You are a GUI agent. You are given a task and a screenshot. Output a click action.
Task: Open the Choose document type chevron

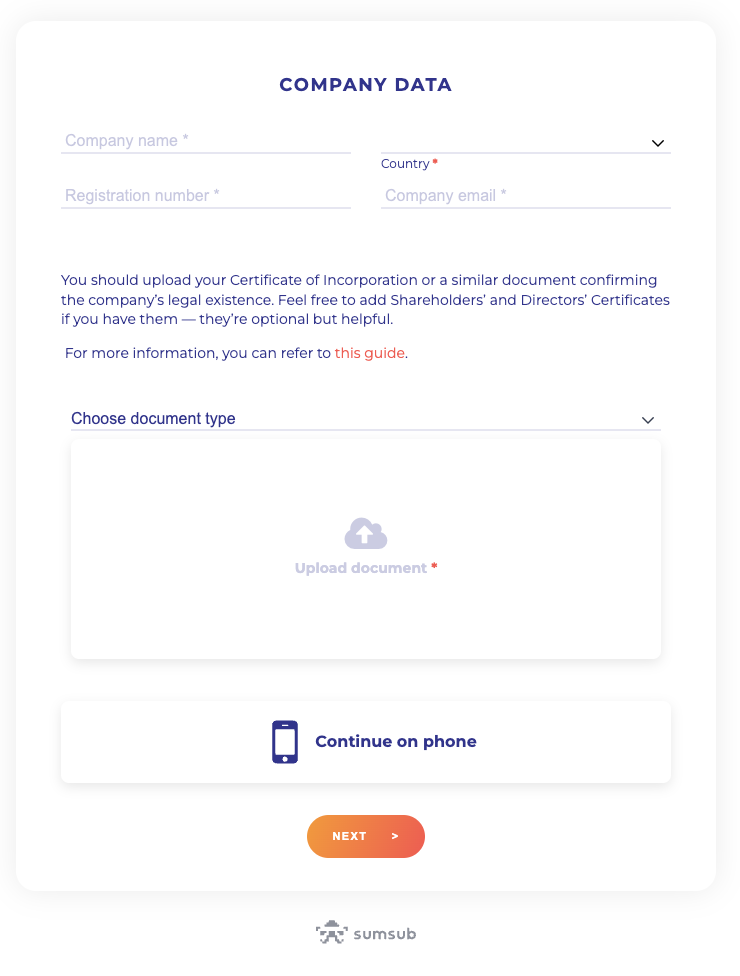point(647,420)
